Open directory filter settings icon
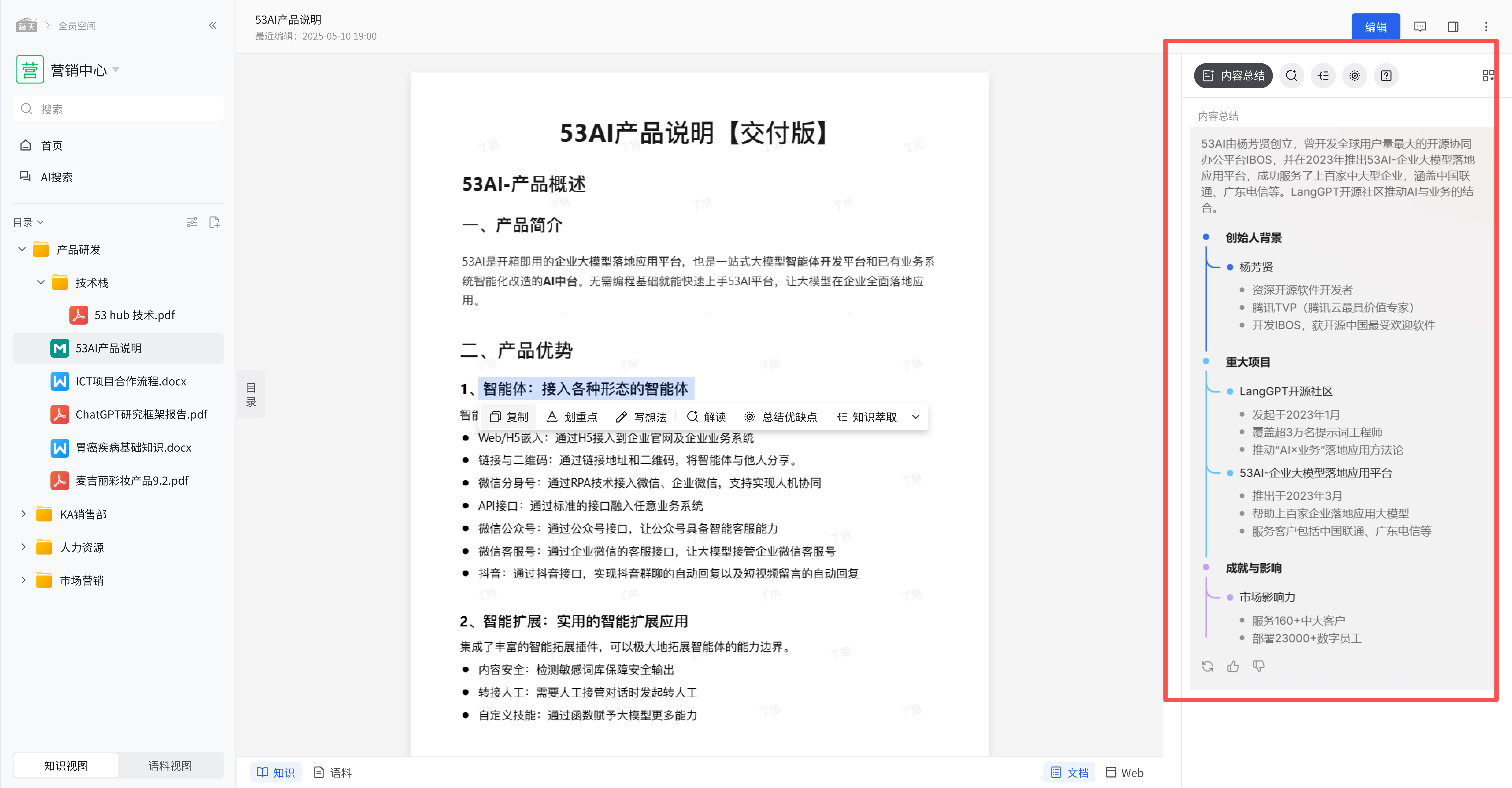1512x788 pixels. tap(192, 222)
